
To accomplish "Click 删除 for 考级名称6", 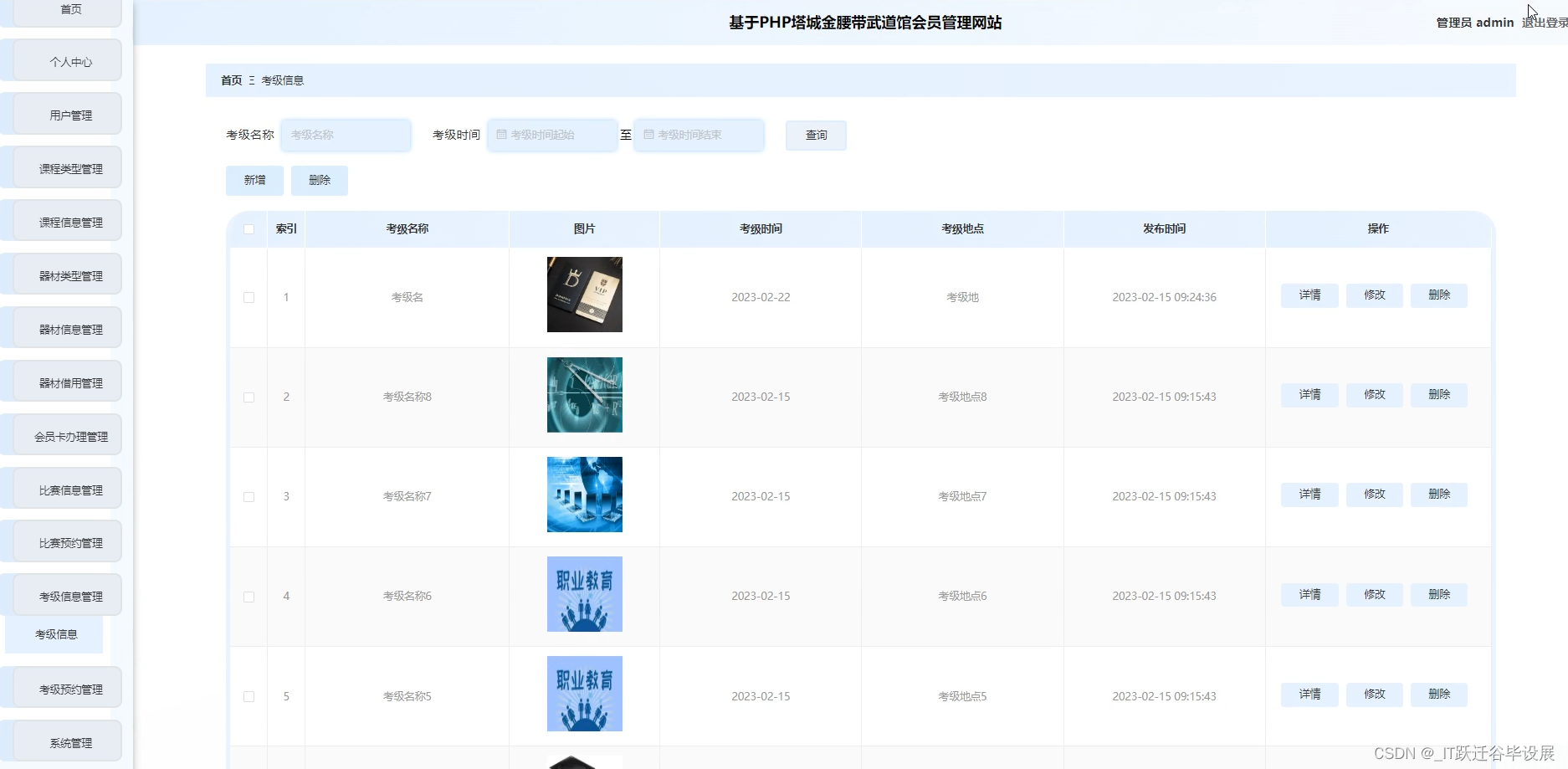I will 1439,595.
